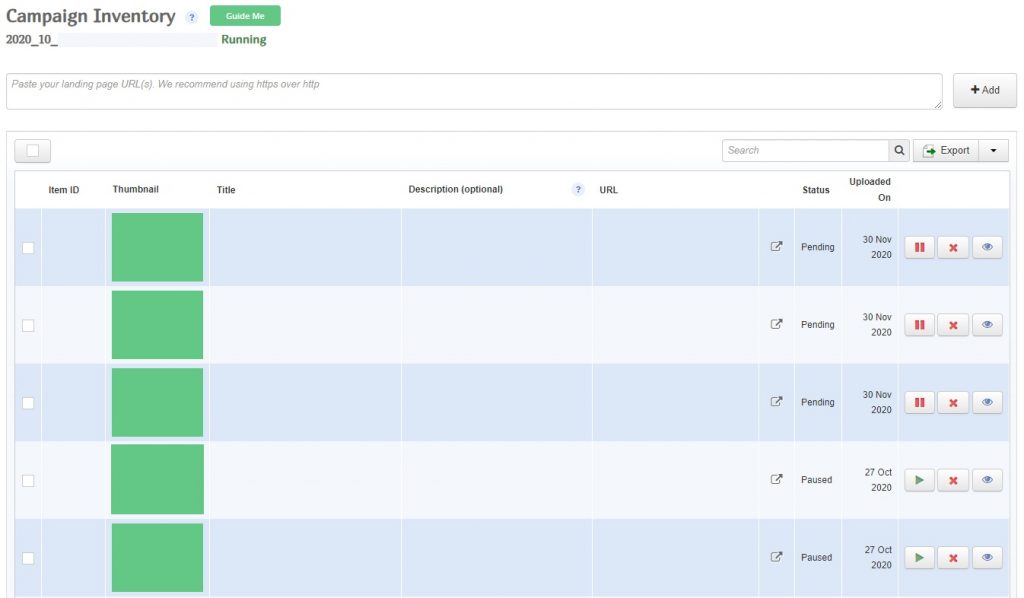The image size is (1024, 598).
Task: Pause the first pending inventory item
Action: point(919,247)
